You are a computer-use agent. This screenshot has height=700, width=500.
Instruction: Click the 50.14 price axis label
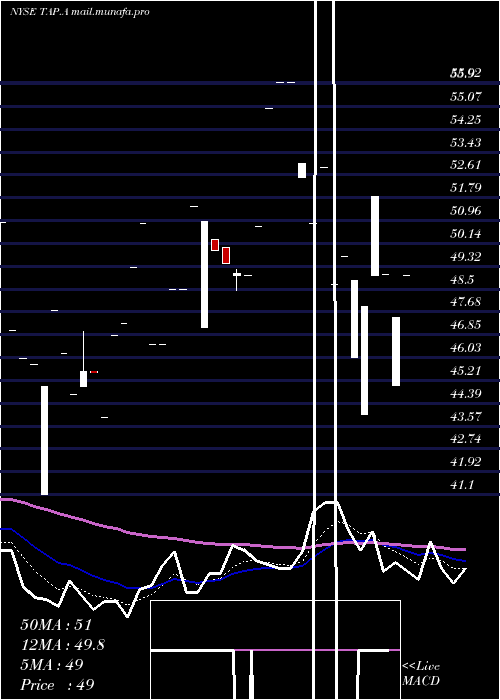(x=466, y=233)
